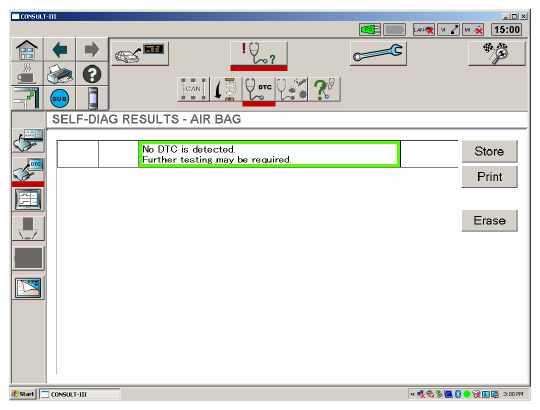540x410 pixels.
Task: Select the DTC stethoscope tab
Action: coord(259,89)
